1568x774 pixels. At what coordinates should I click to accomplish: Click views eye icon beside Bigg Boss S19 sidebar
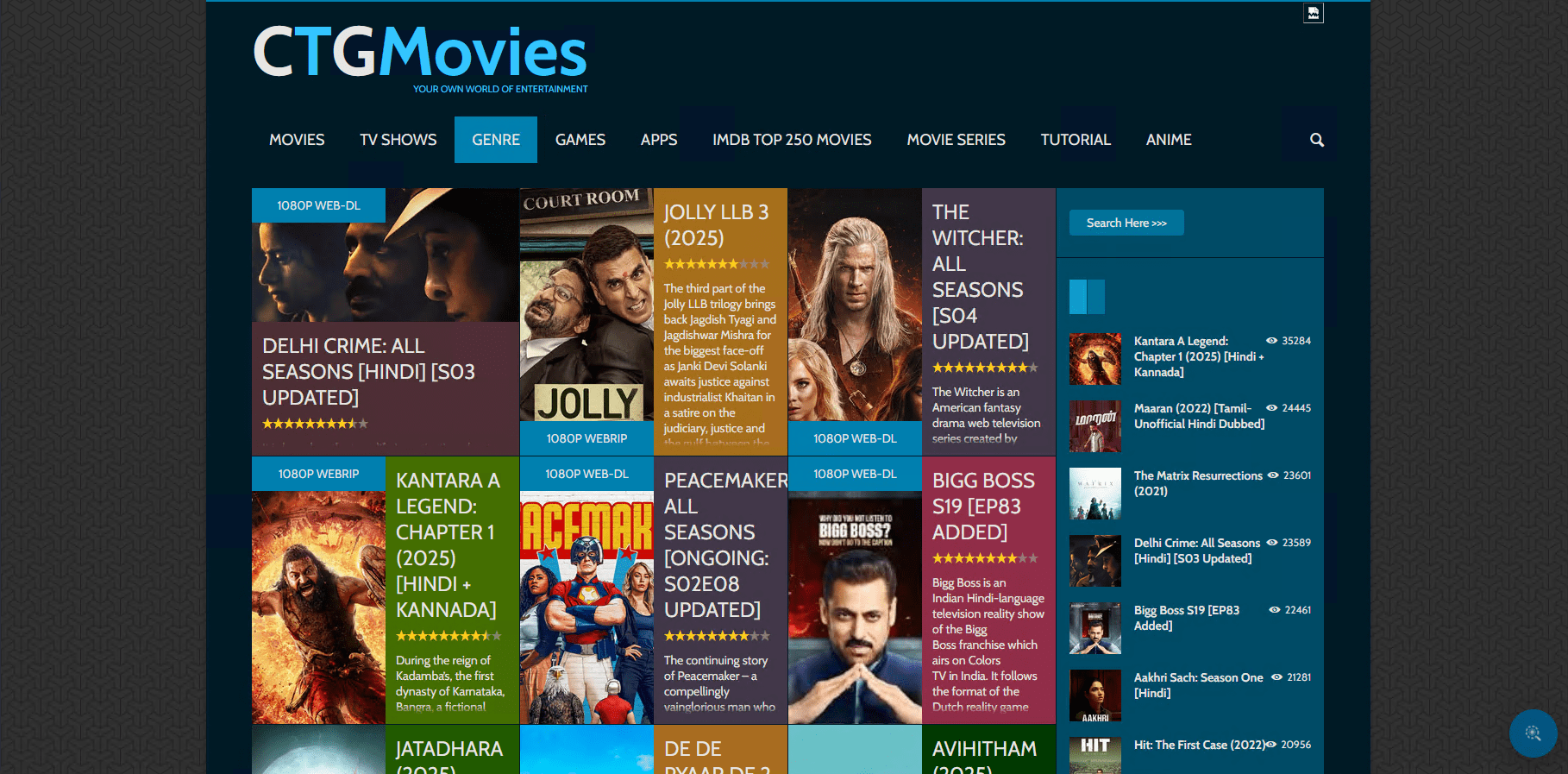point(1275,610)
